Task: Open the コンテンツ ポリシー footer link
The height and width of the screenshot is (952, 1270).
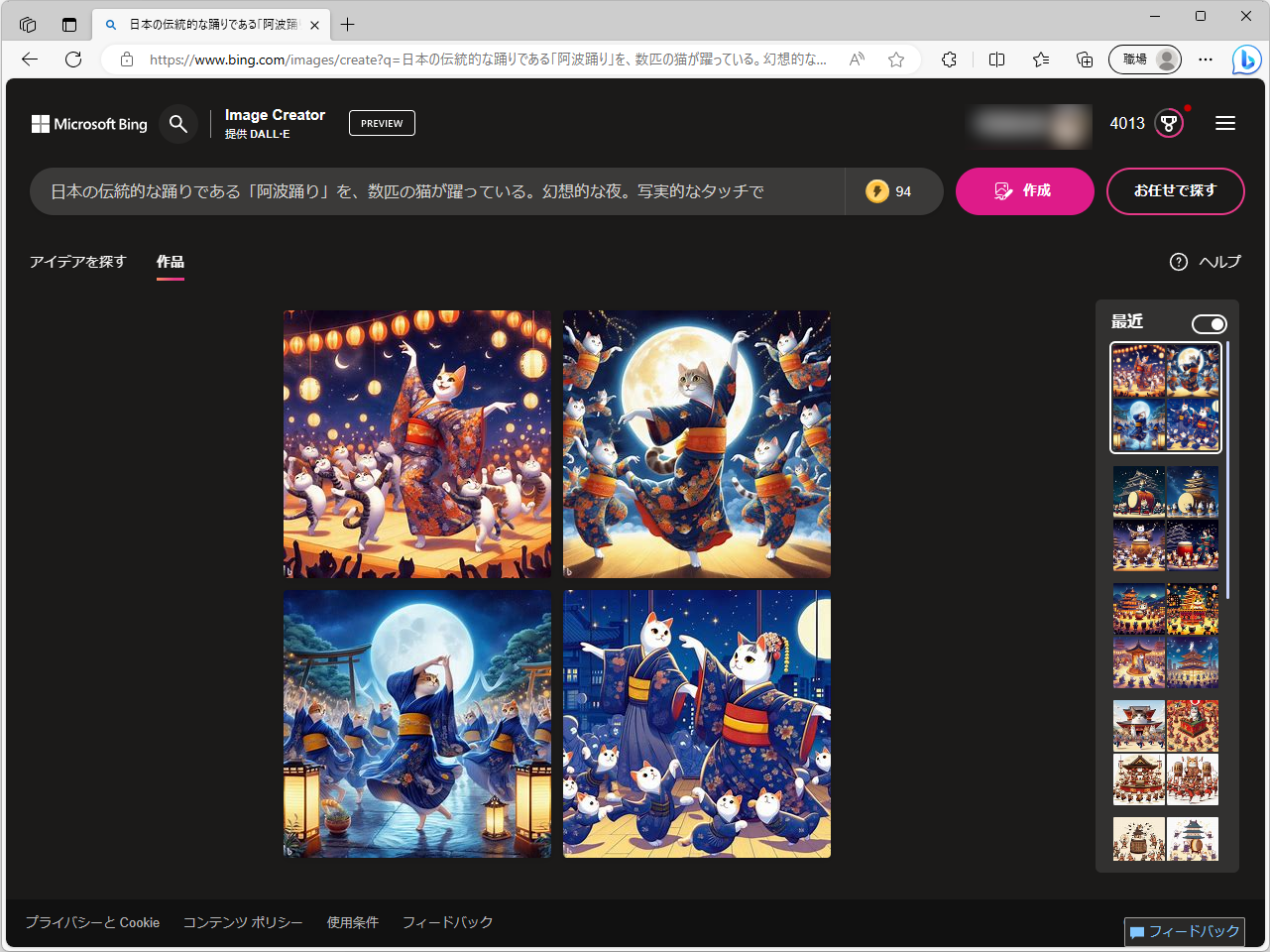Action: tap(243, 922)
